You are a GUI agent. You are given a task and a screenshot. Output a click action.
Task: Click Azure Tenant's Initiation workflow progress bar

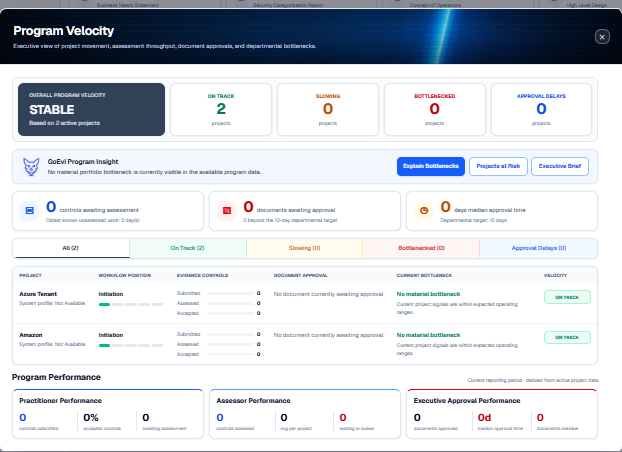click(x=131, y=305)
